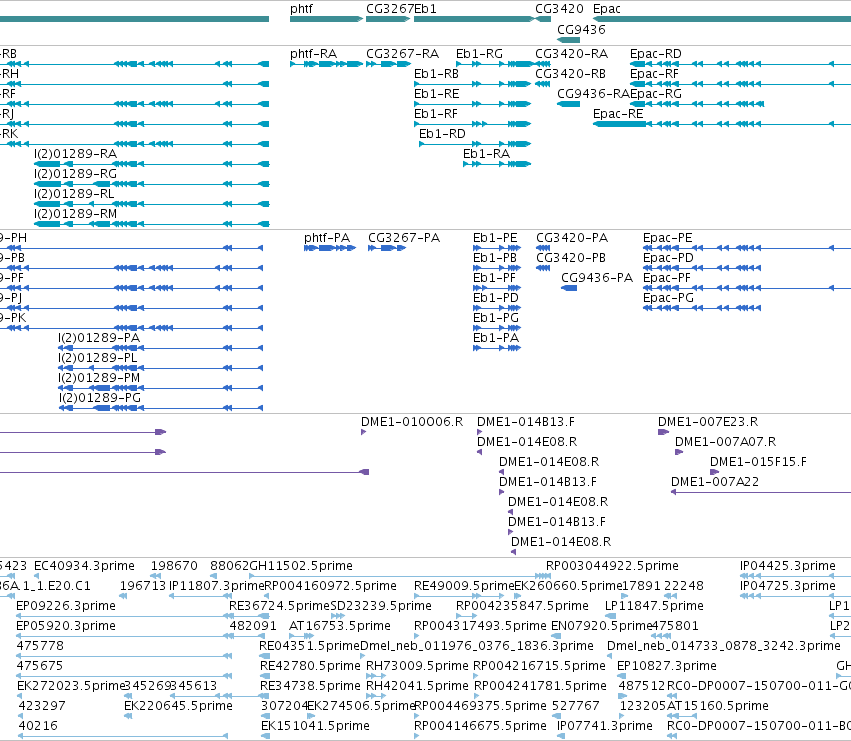Screen dimensions: 851x741
Task: Select EST GH11502.5prime
Action: (301, 566)
